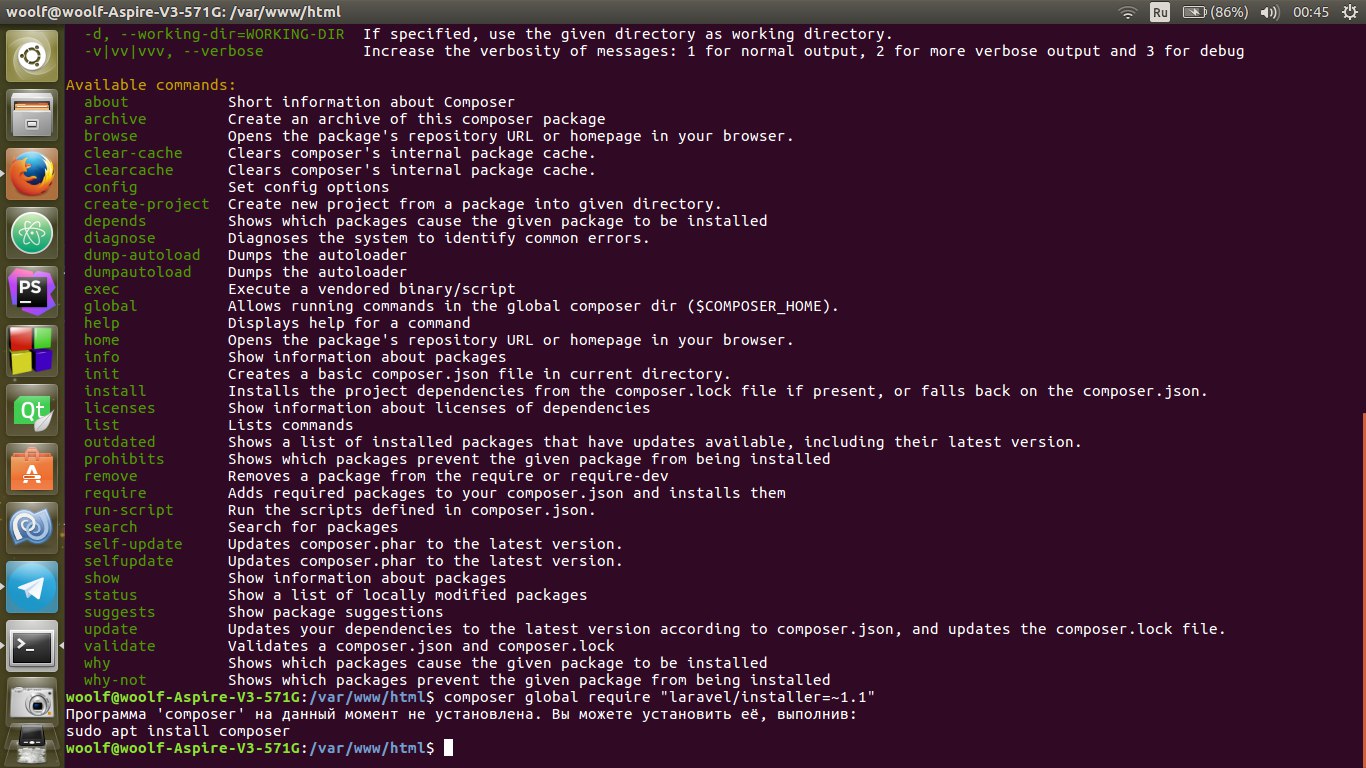This screenshot has width=1366, height=768.
Task: Open the Ubuntu Dash search
Action: pos(32,56)
